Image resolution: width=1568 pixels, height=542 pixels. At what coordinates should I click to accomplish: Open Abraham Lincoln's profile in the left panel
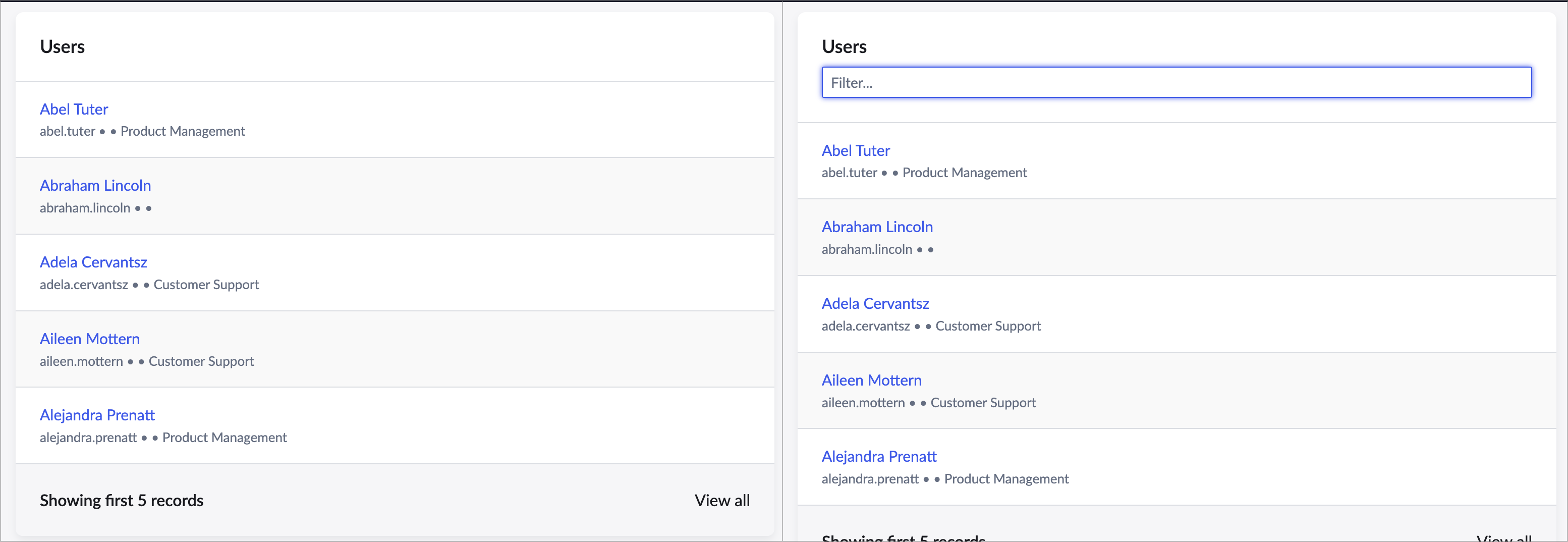[95, 185]
